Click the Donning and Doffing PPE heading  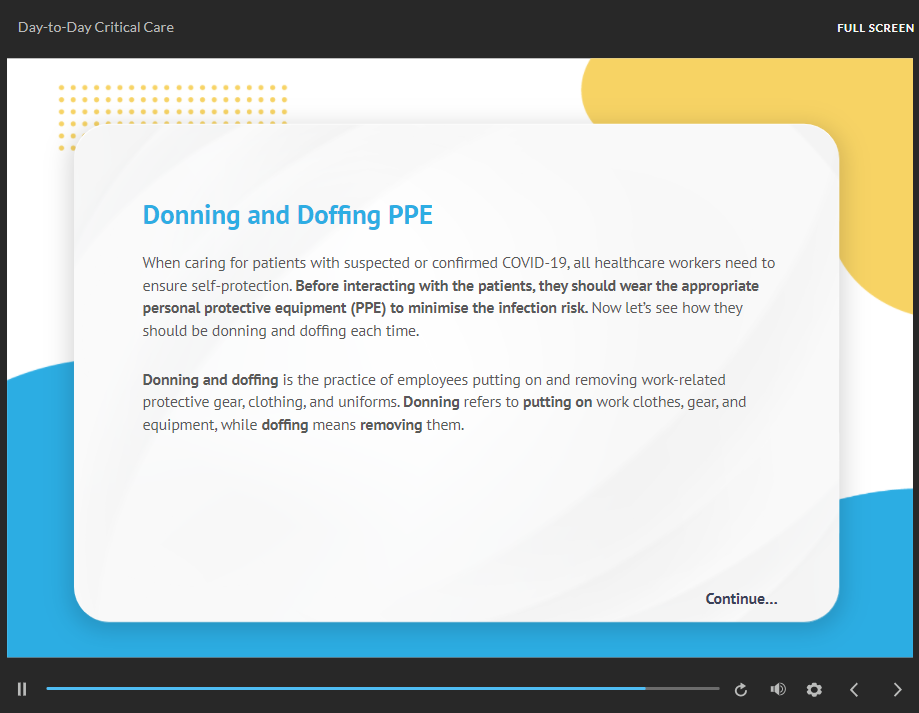pos(288,215)
